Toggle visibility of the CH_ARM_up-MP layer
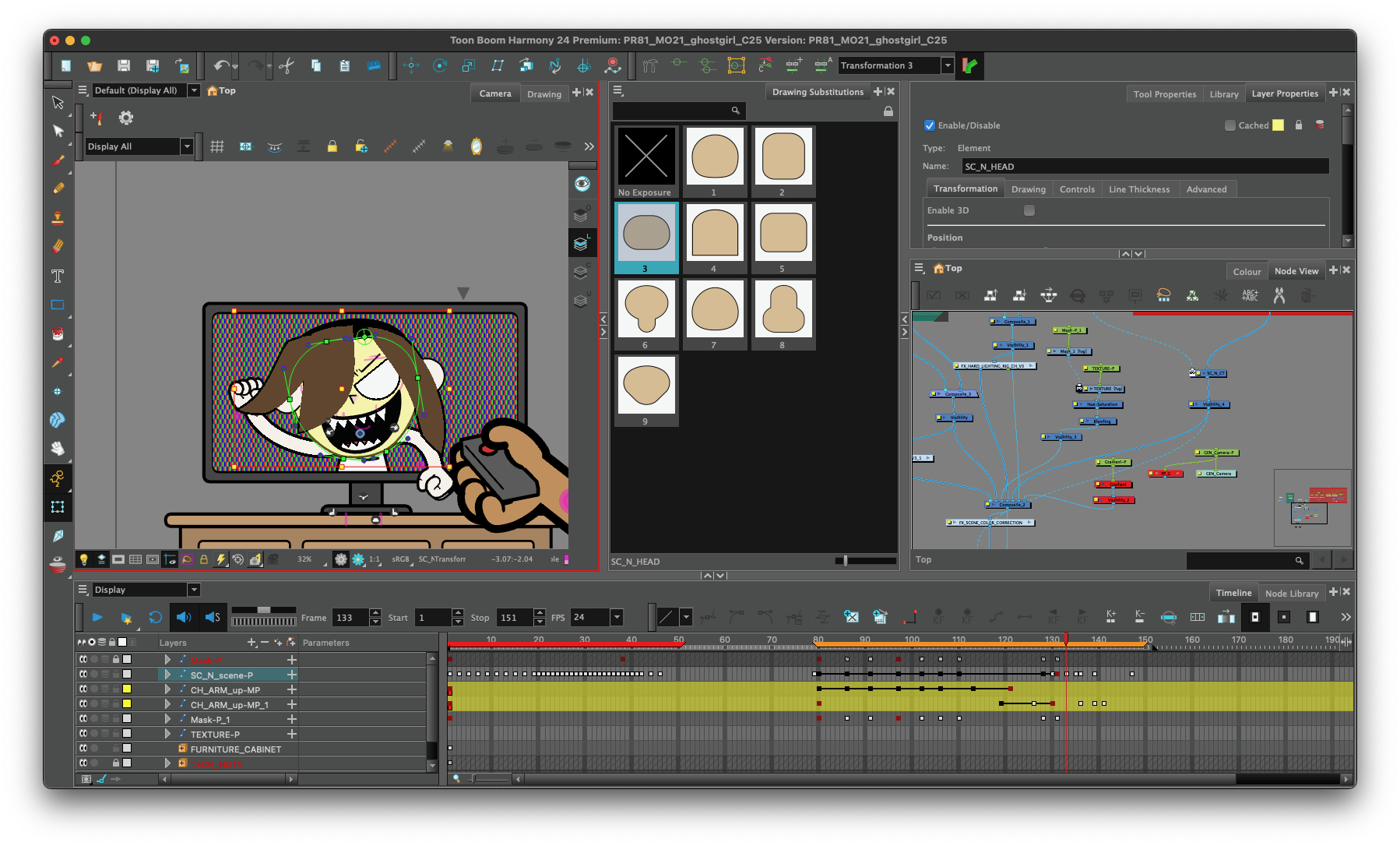Image resolution: width=1400 pixels, height=846 pixels. (x=83, y=689)
